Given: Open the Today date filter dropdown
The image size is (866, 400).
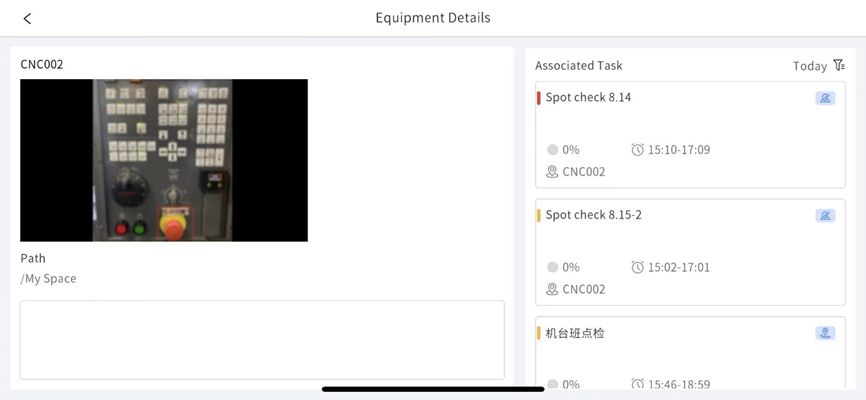Looking at the screenshot, I should pos(809,66).
